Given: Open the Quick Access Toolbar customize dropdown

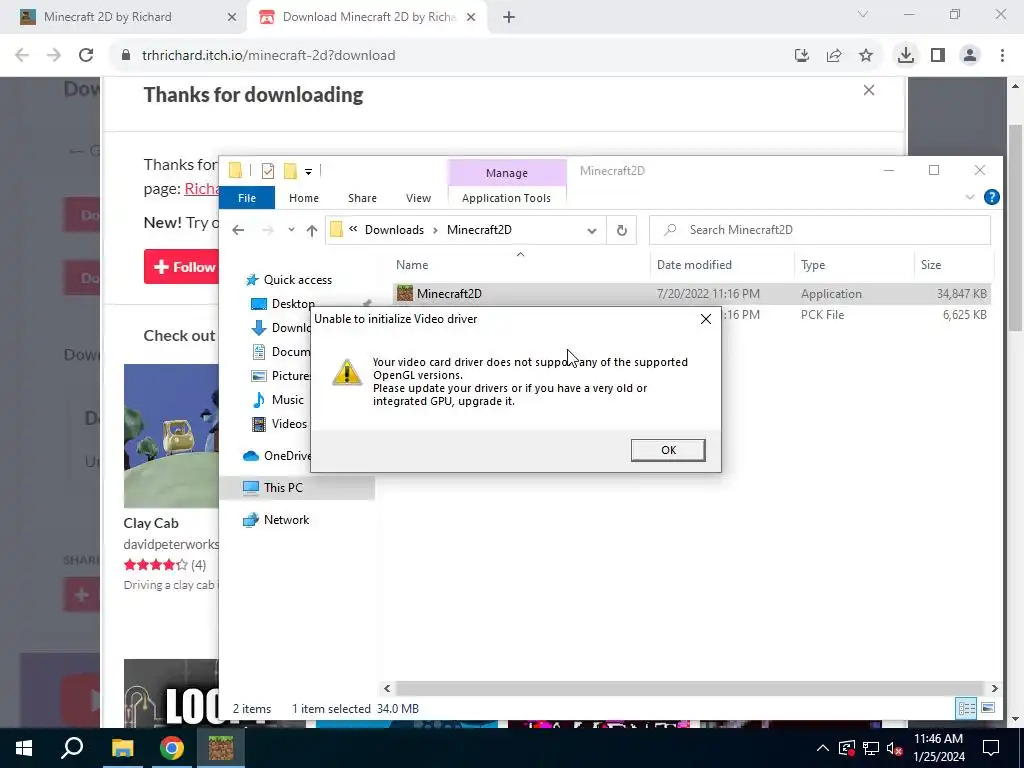Looking at the screenshot, I should point(308,171).
